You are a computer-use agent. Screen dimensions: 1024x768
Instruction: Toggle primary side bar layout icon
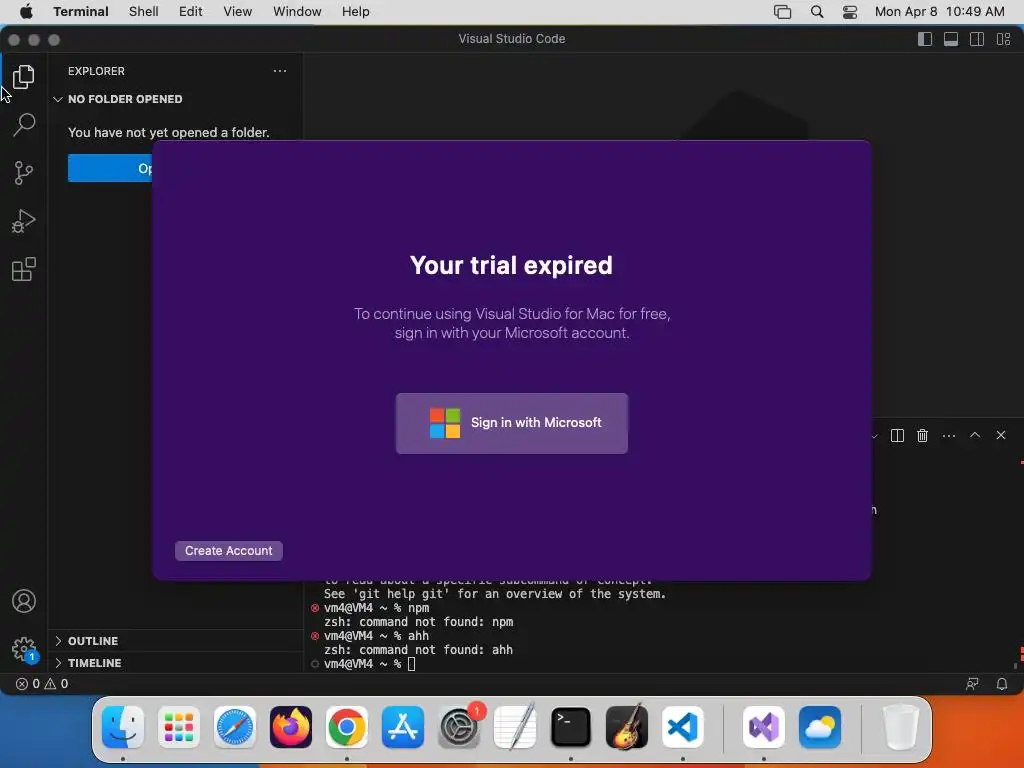[x=925, y=39]
